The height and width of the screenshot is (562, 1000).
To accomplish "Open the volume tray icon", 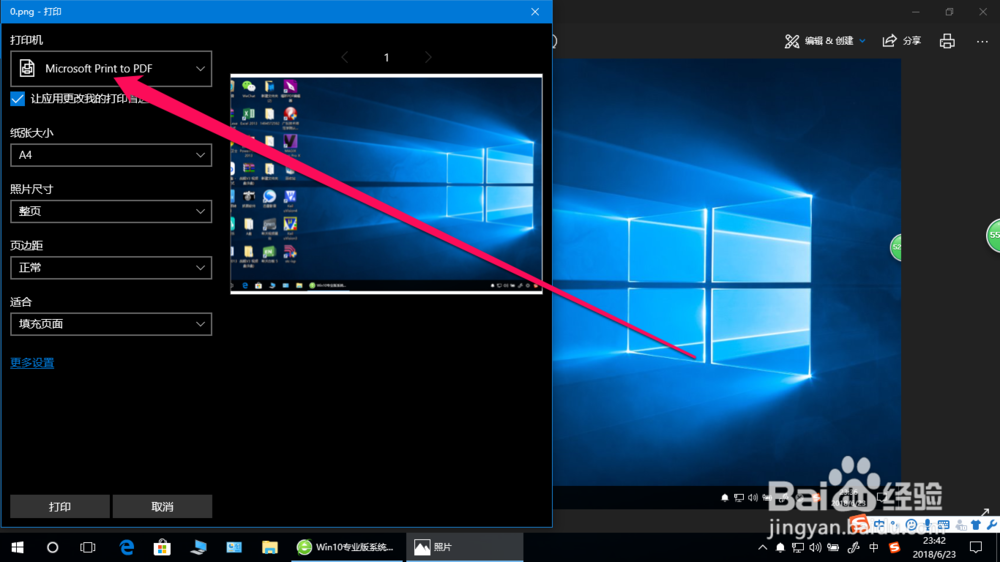I will pos(815,547).
